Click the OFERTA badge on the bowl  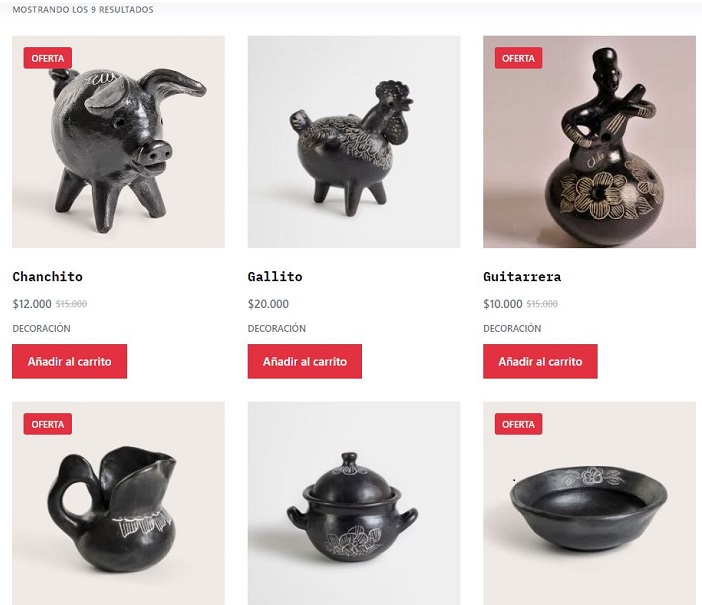518,424
